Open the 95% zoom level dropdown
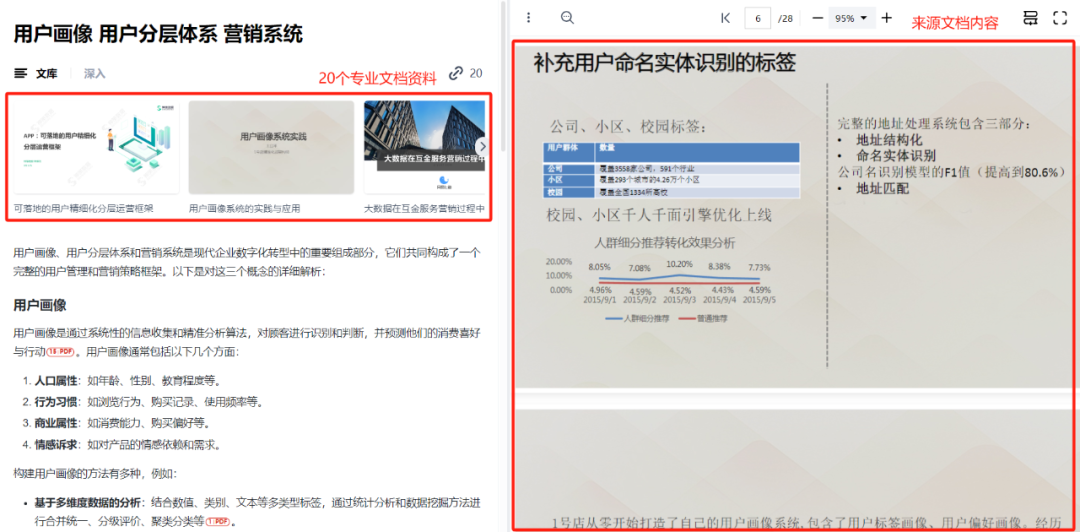 point(853,18)
